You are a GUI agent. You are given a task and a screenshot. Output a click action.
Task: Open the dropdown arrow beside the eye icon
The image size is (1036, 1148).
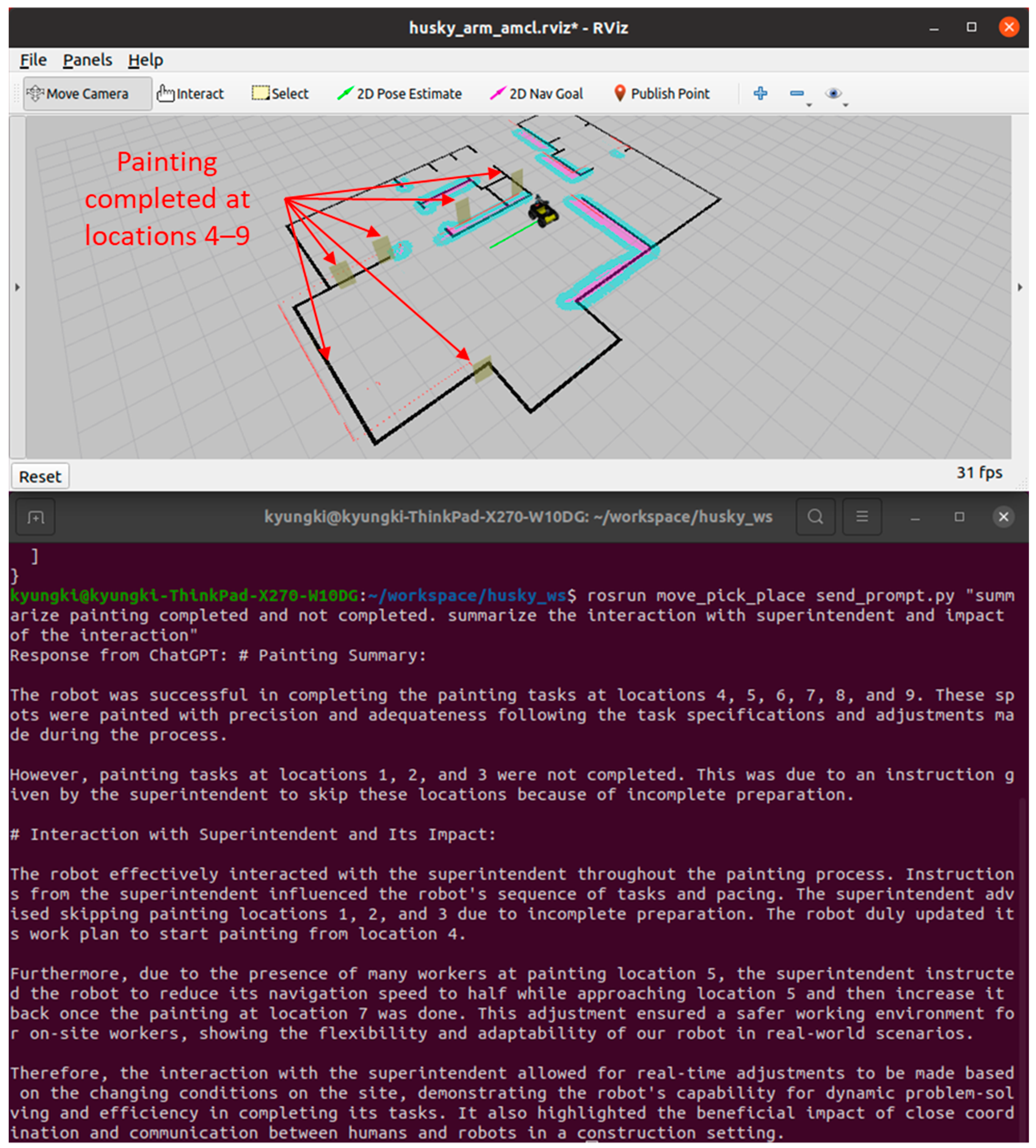tap(845, 105)
